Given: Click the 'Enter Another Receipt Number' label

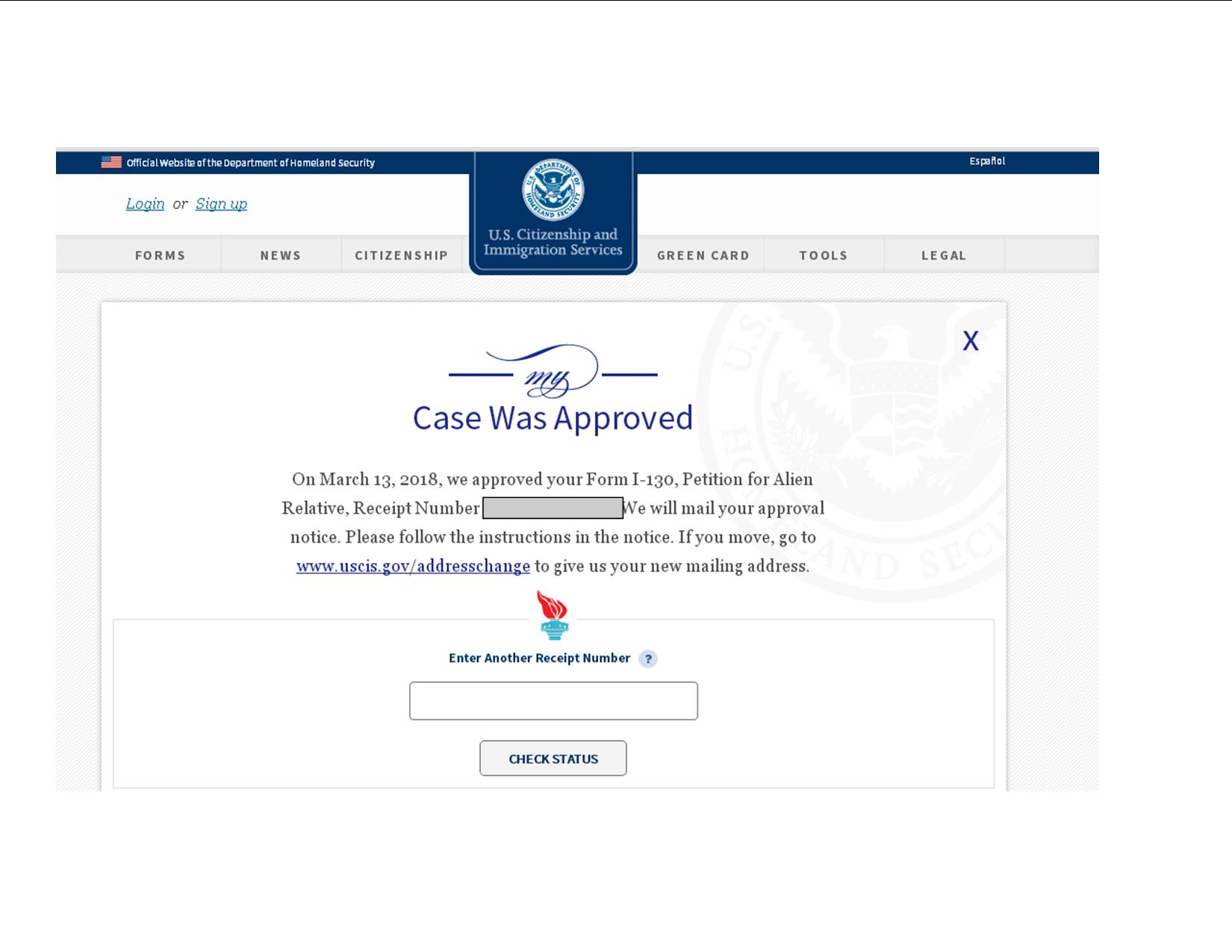Looking at the screenshot, I should 539,658.
